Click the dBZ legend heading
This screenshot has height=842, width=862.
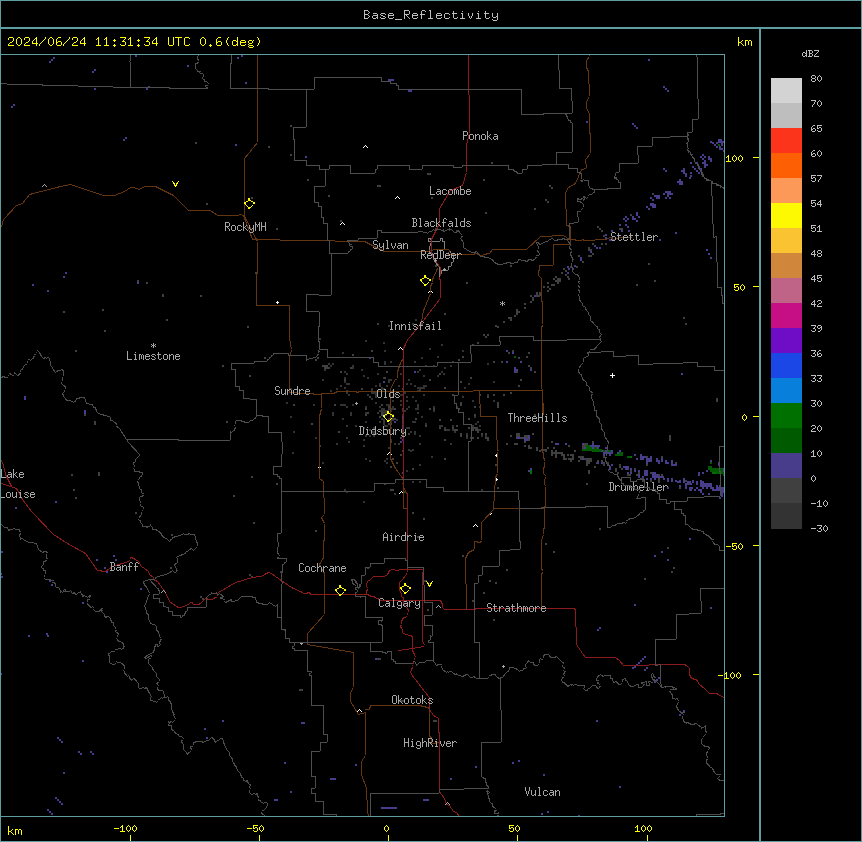810,53
